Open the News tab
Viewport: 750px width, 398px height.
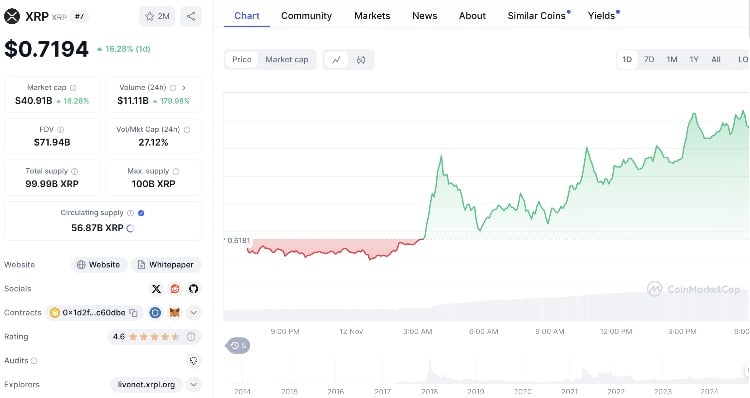tap(425, 16)
